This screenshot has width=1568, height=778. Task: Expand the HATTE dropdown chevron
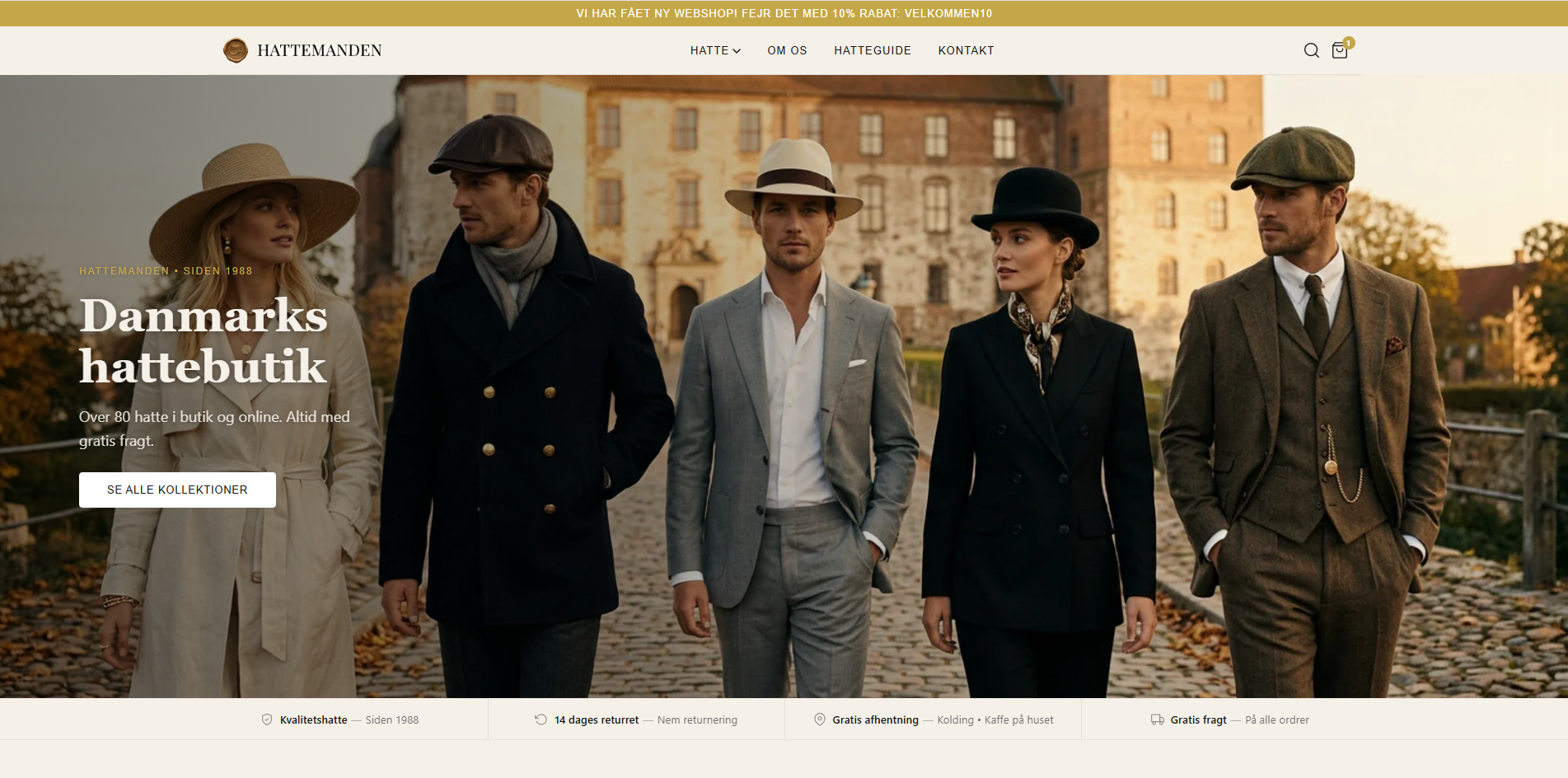[737, 51]
